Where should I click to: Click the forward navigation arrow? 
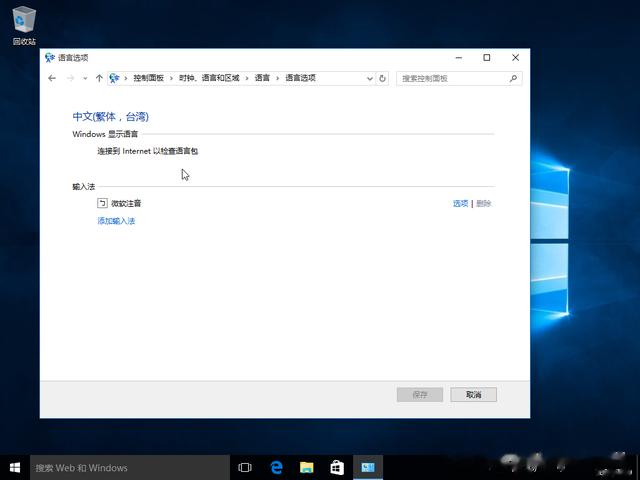pyautogui.click(x=70, y=78)
